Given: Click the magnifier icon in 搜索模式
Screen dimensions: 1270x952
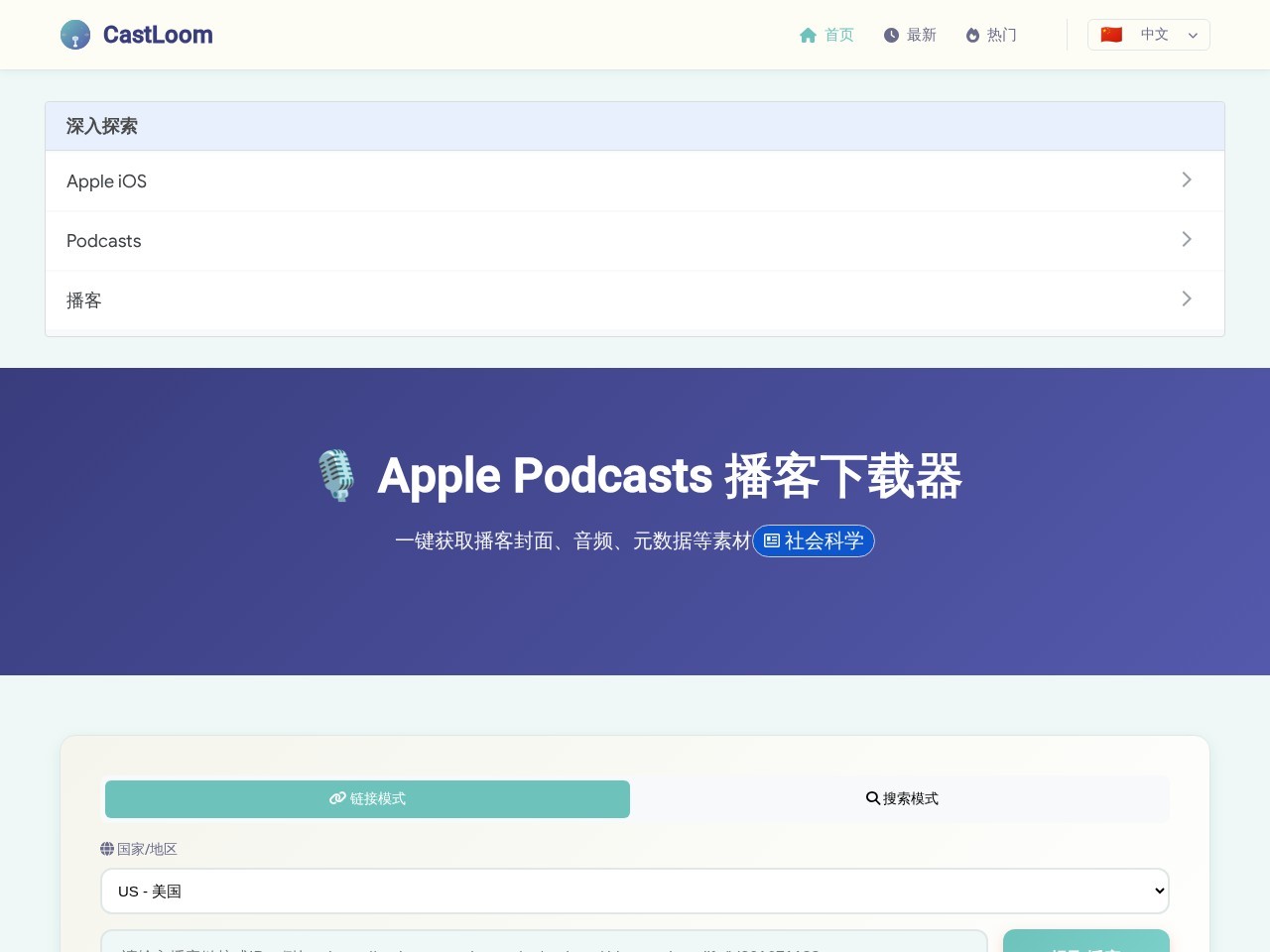Looking at the screenshot, I should 873,798.
